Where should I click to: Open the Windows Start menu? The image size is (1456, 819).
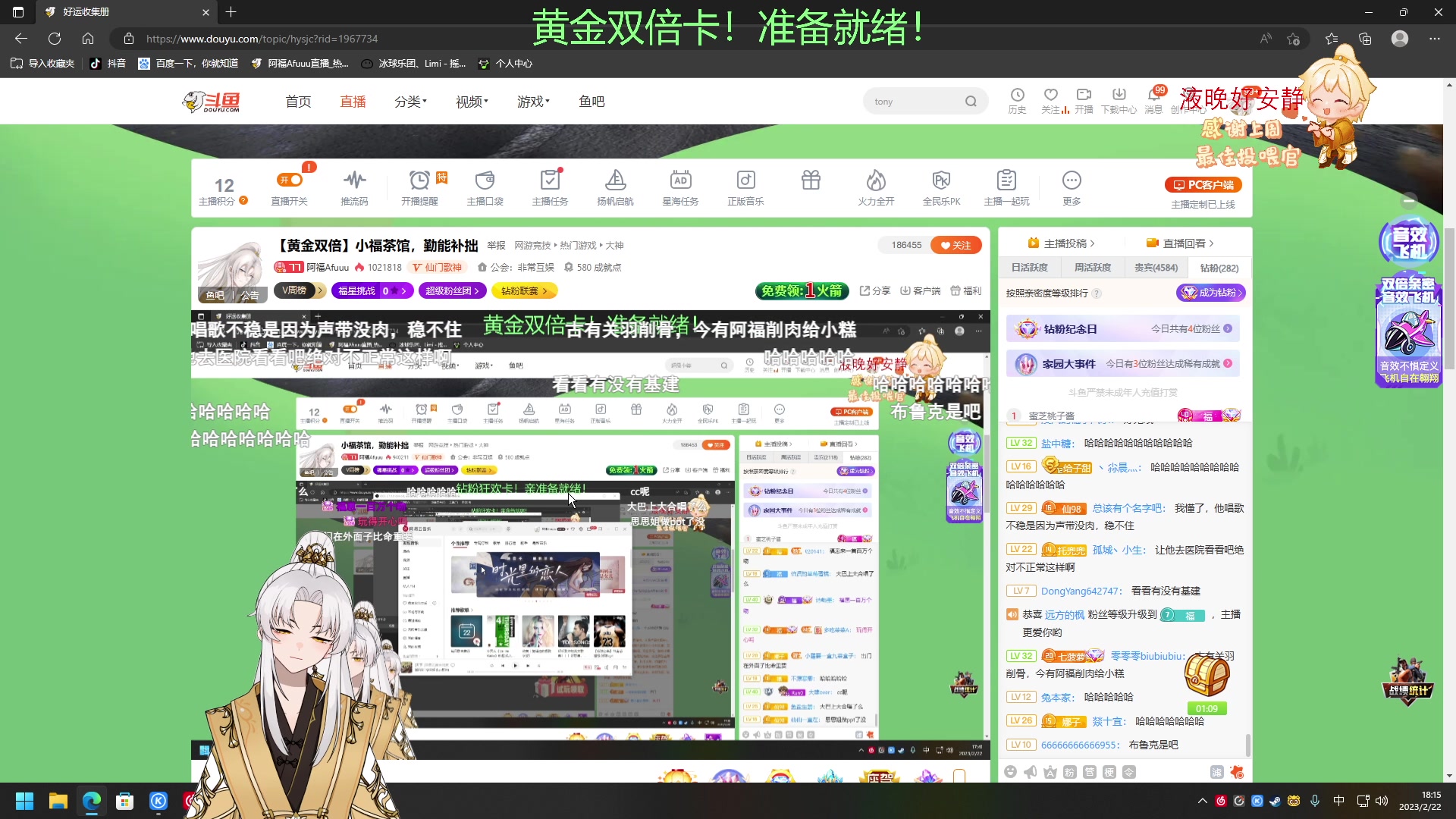click(x=25, y=801)
